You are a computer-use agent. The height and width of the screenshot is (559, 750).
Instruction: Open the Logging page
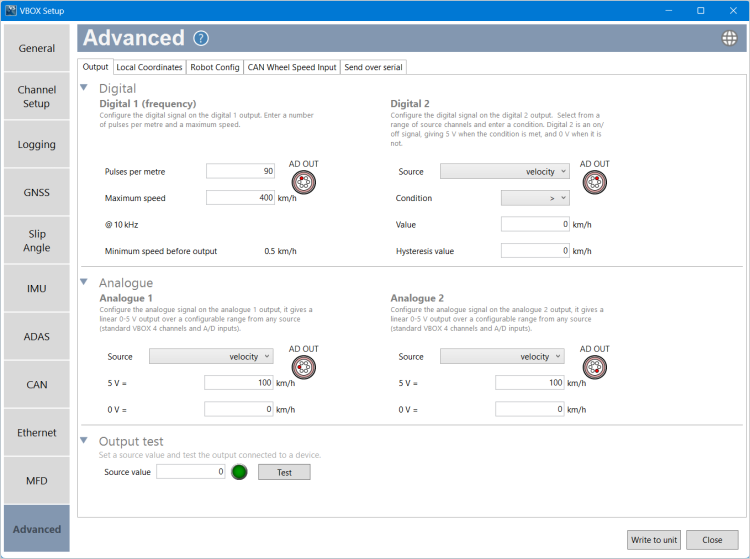(x=37, y=144)
